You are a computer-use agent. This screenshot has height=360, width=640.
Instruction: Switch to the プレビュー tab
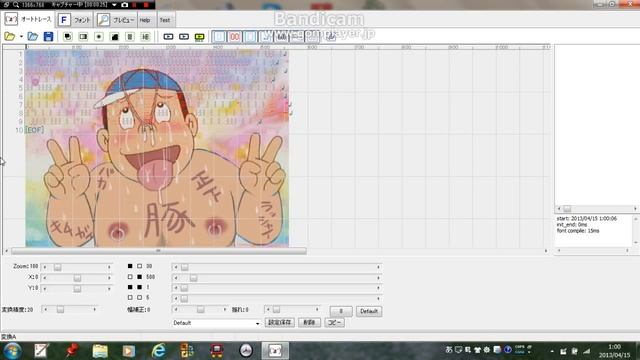[116, 20]
